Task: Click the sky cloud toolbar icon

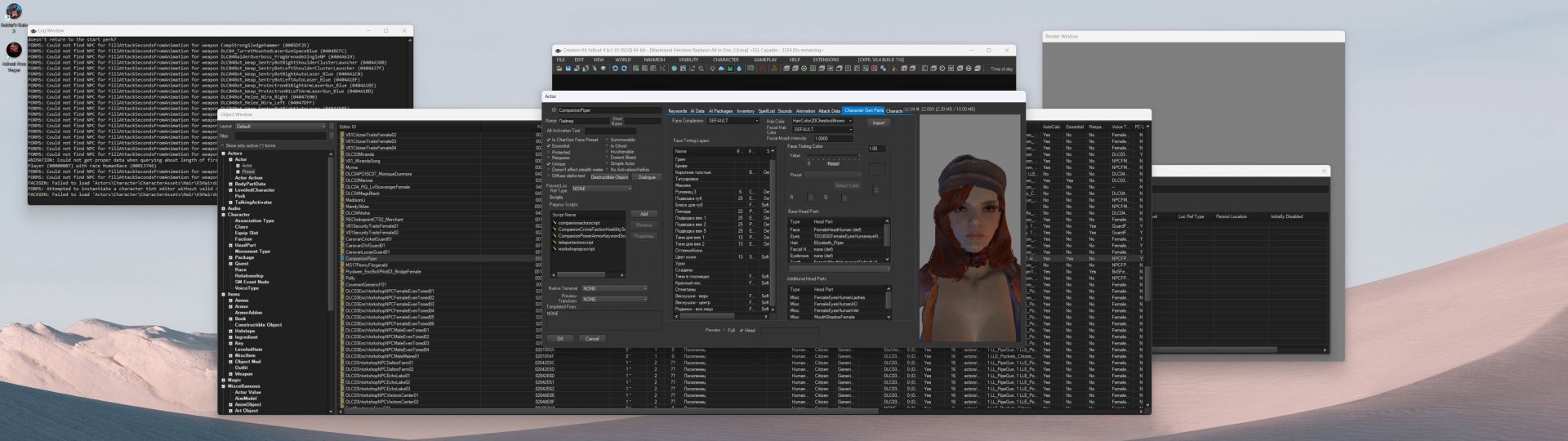Action: [721, 69]
